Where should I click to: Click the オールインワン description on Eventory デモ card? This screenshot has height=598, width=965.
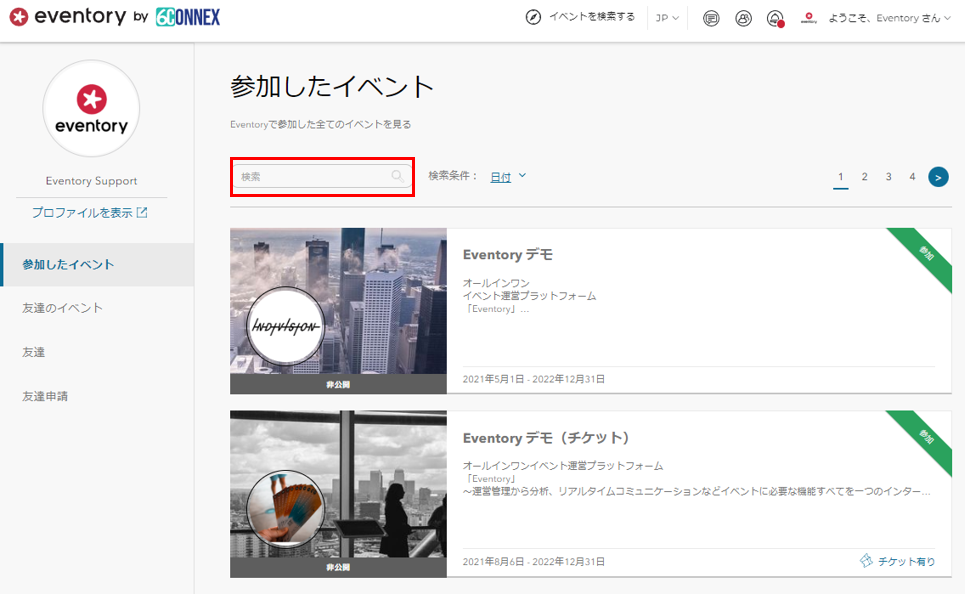pyautogui.click(x=529, y=296)
